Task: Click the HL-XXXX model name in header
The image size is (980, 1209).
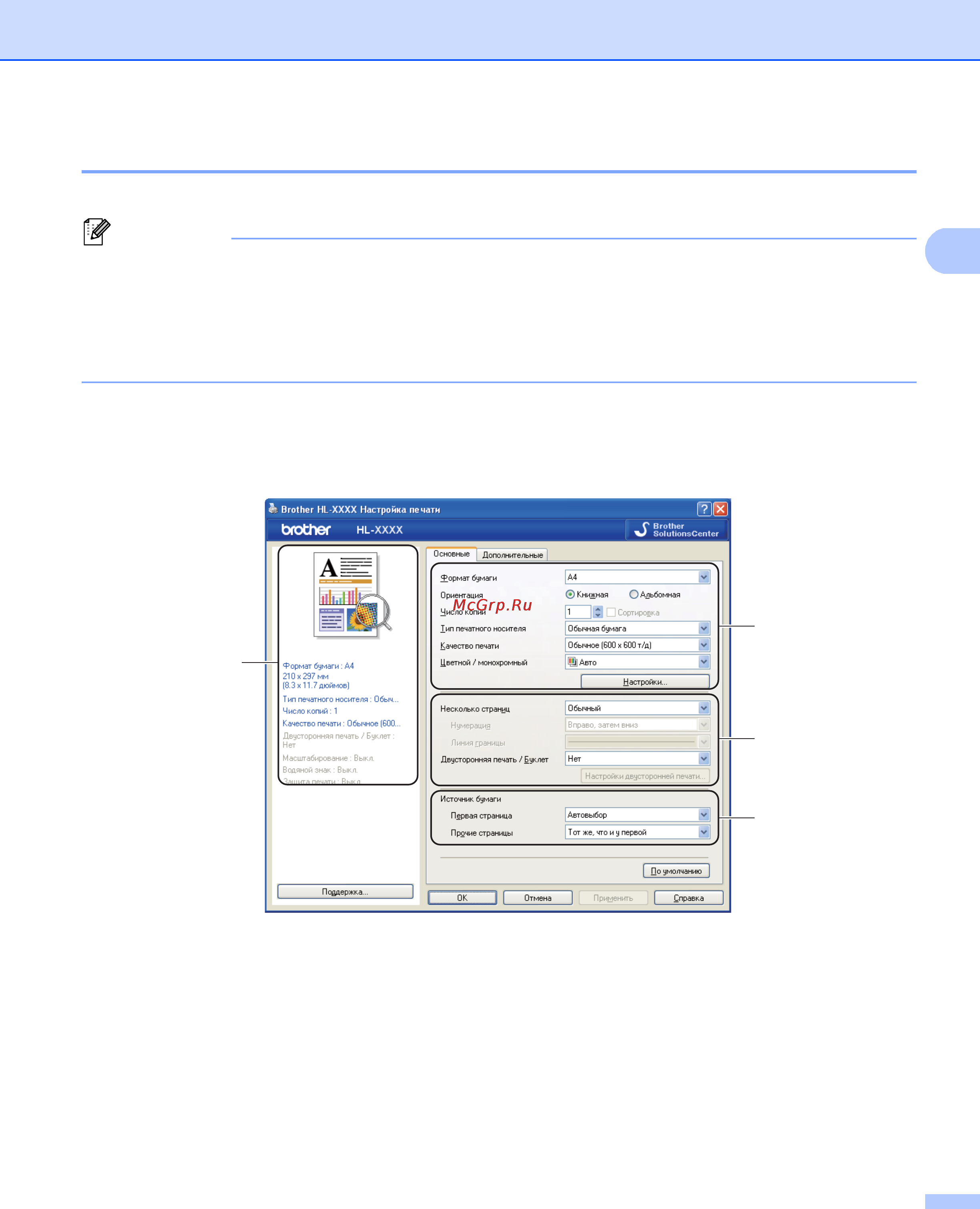Action: pyautogui.click(x=380, y=530)
